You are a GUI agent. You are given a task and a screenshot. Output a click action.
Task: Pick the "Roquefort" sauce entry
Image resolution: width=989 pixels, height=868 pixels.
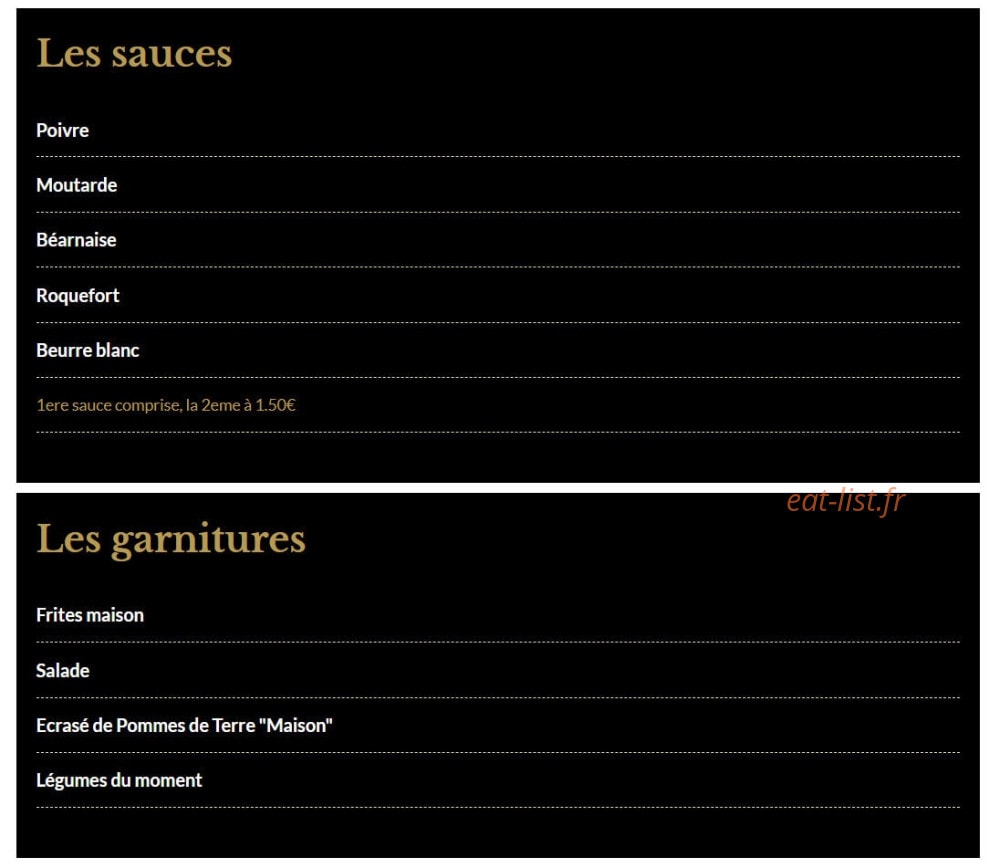click(78, 295)
